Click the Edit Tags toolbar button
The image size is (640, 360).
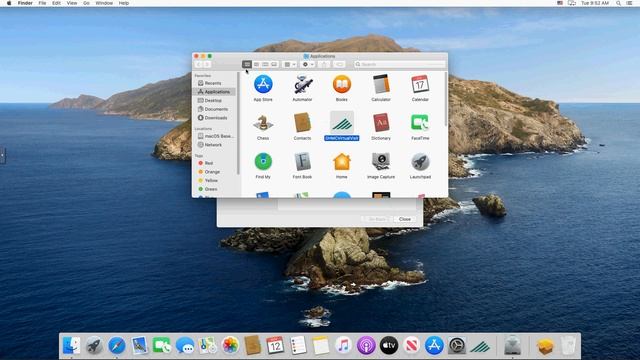click(339, 64)
